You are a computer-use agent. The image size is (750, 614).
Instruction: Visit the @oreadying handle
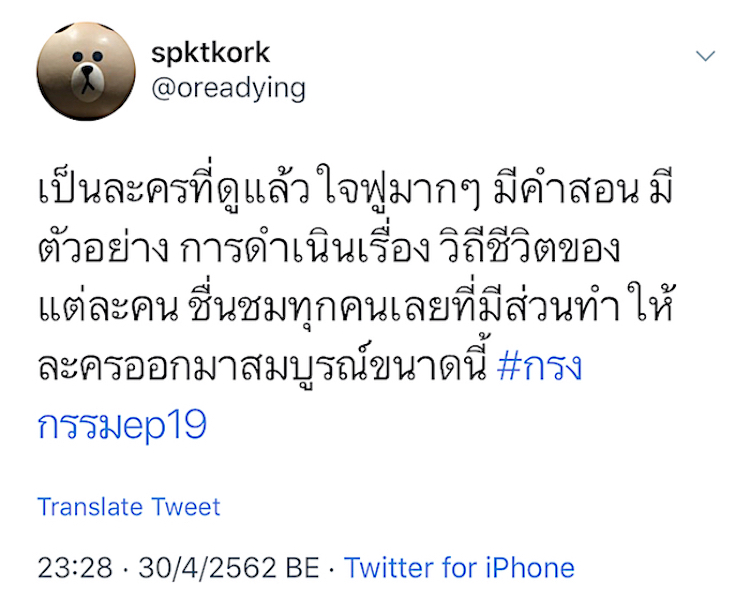[x=228, y=89]
